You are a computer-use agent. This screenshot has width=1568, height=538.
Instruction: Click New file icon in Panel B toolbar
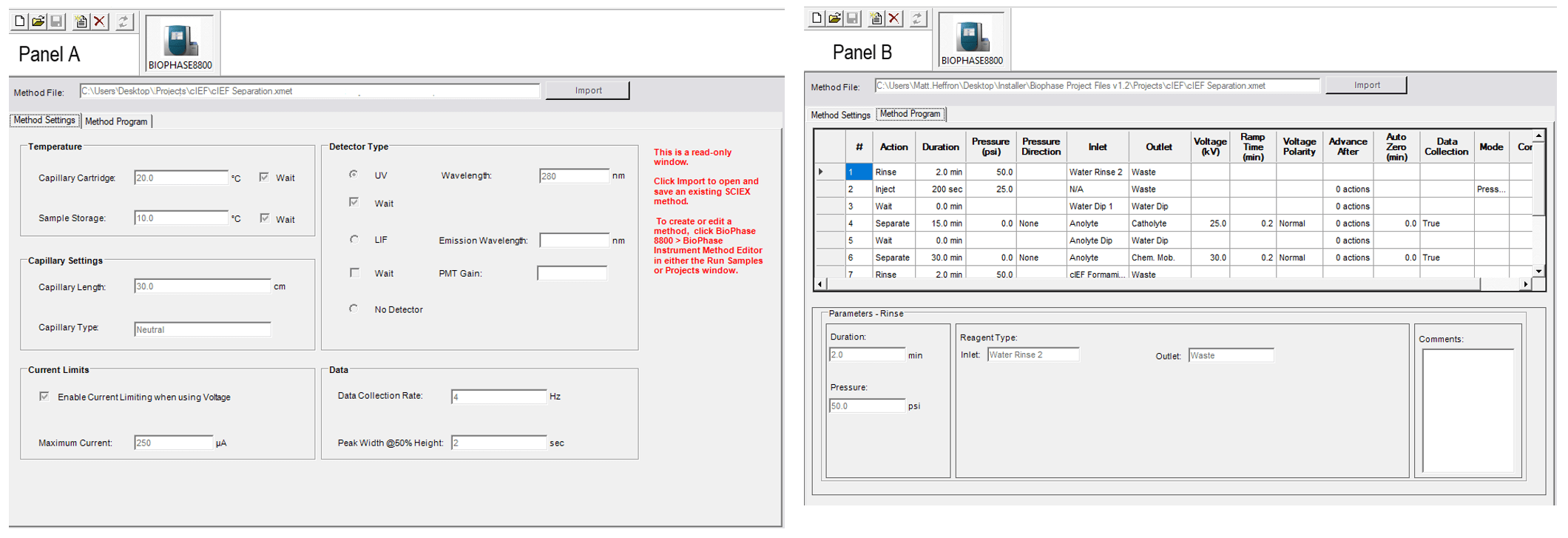(x=817, y=18)
